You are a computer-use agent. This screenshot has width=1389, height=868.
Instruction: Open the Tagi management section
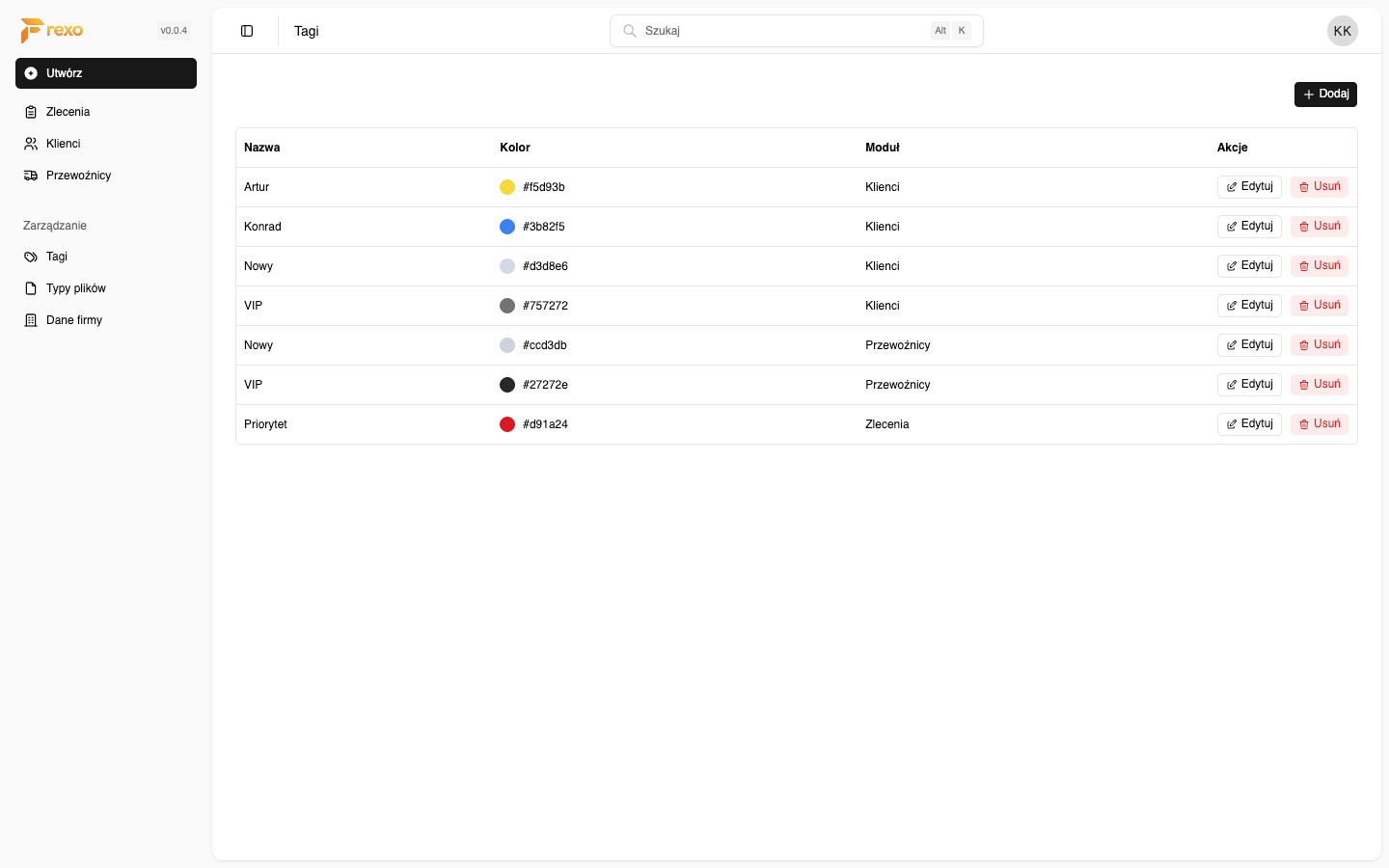point(57,257)
